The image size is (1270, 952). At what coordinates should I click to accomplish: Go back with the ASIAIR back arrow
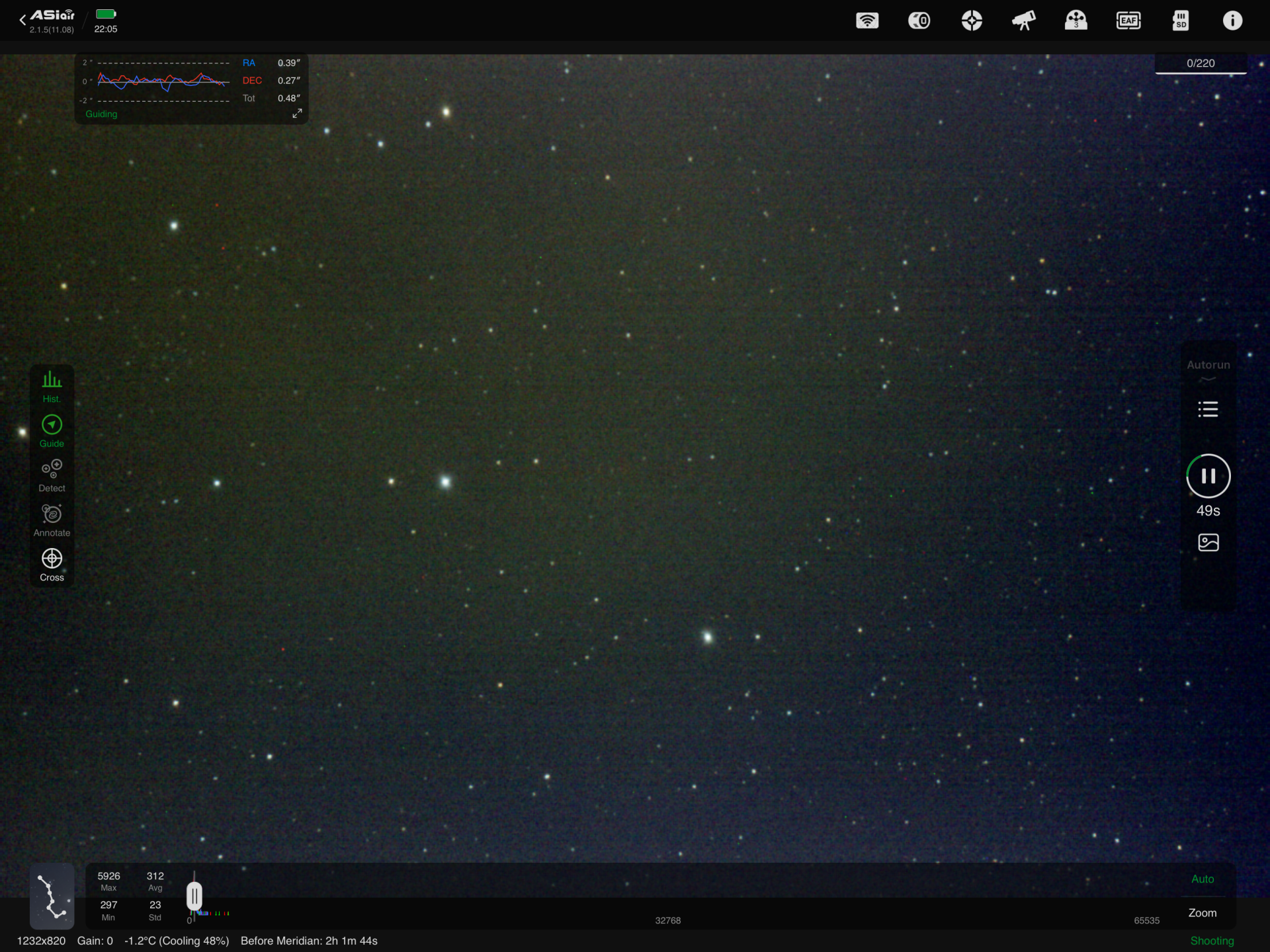point(23,20)
